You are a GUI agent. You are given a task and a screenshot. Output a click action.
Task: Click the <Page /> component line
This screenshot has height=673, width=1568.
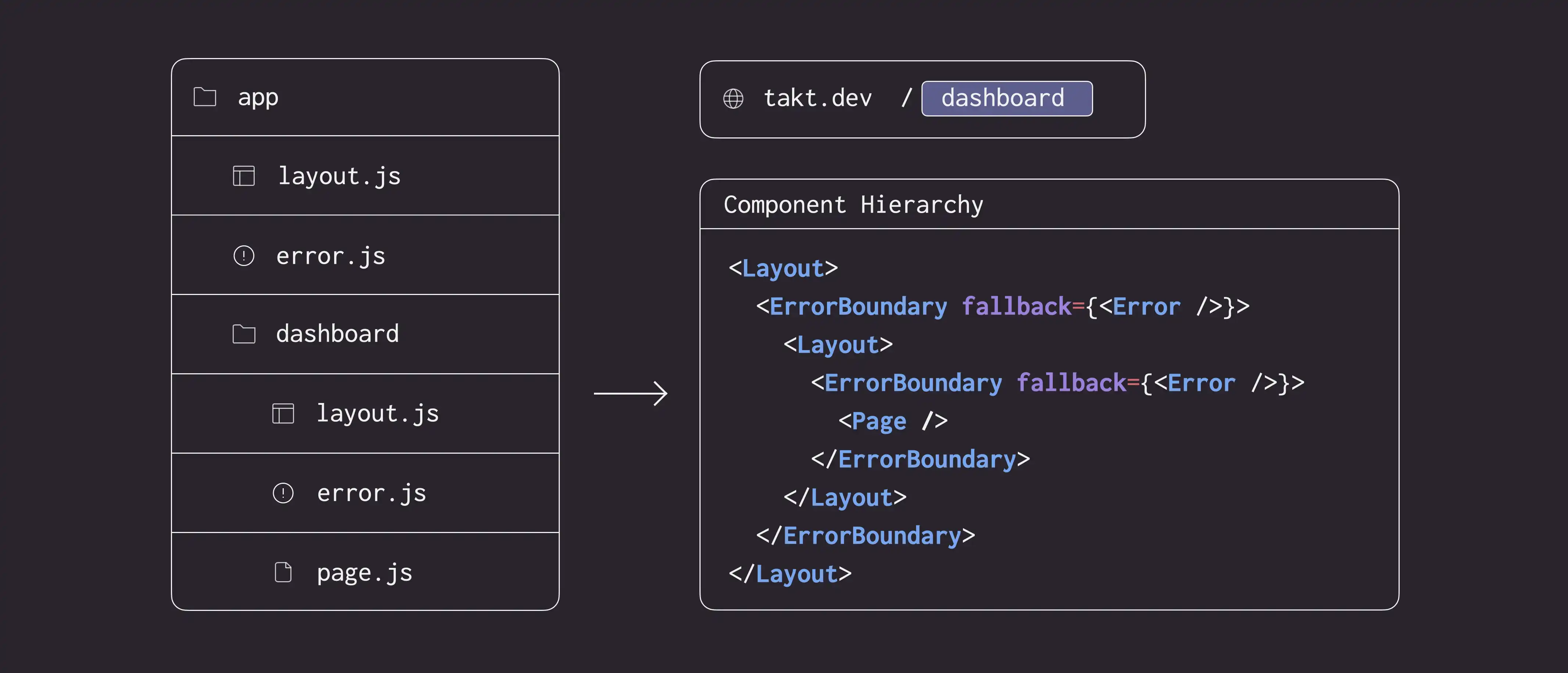(x=892, y=421)
